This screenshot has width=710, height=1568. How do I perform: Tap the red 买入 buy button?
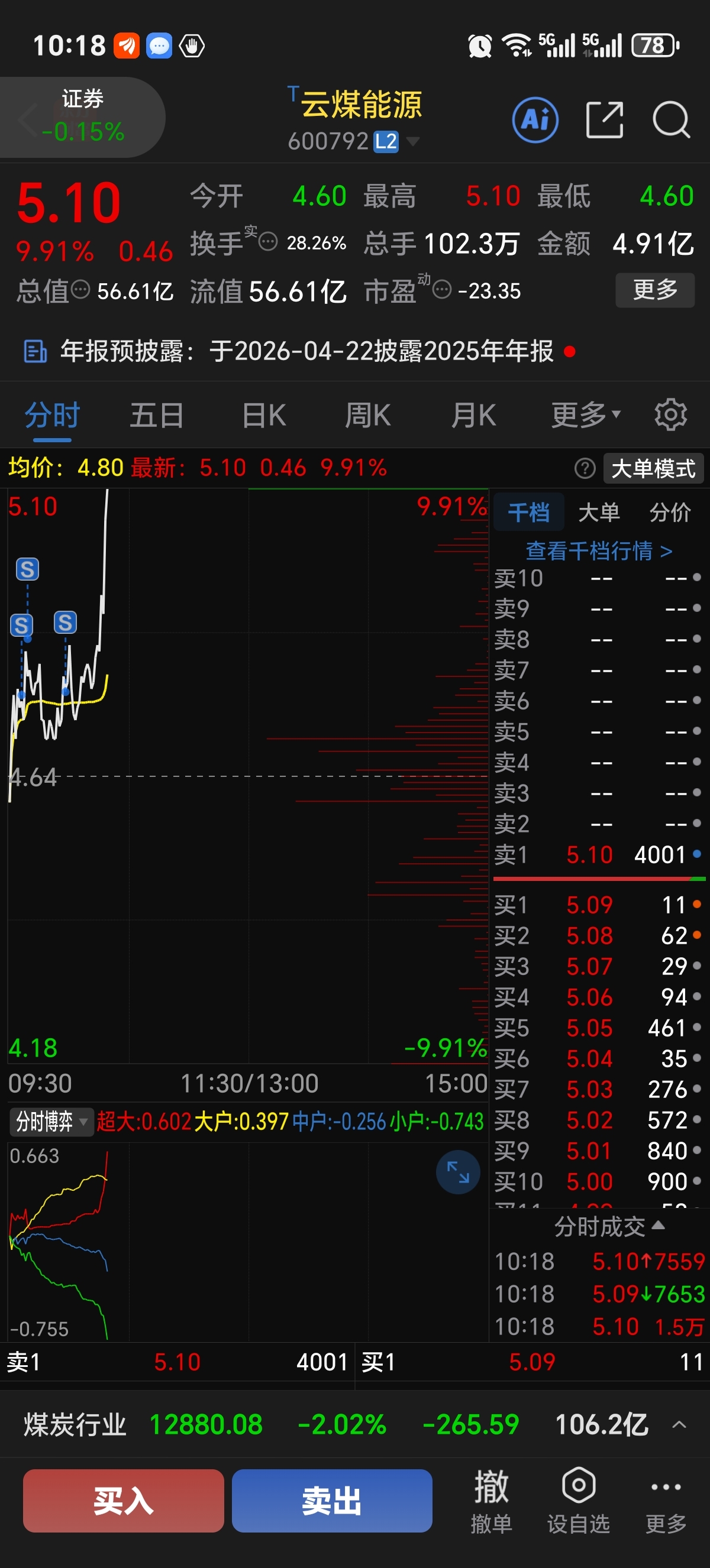point(124,1501)
